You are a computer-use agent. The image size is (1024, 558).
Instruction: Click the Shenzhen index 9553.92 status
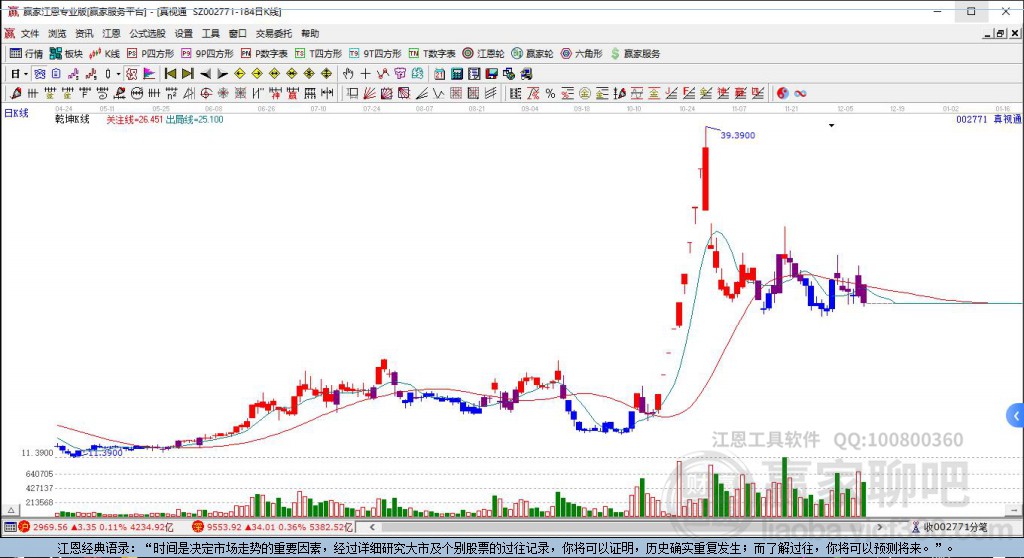272,527
